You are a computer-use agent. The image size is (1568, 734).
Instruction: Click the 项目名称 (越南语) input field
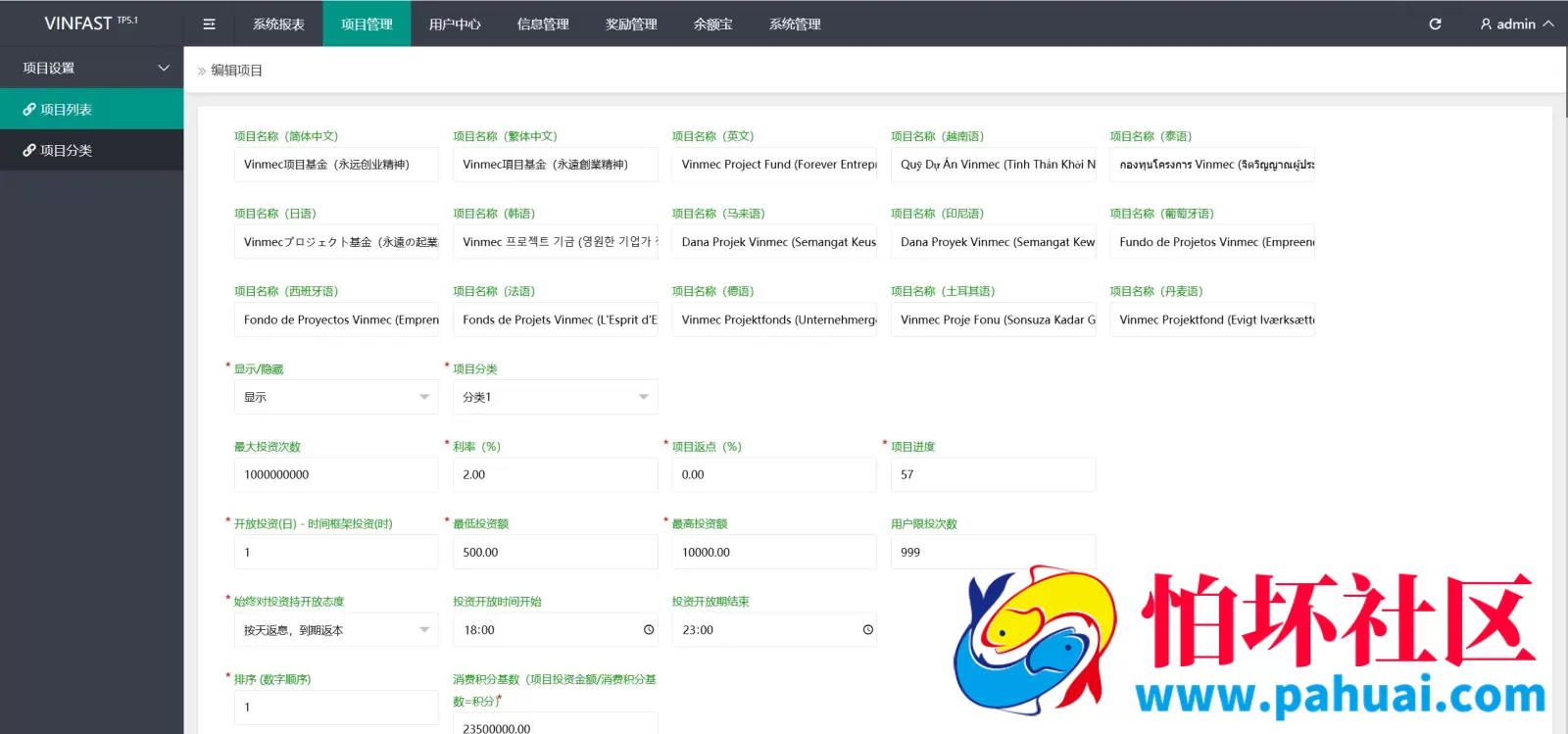[993, 165]
